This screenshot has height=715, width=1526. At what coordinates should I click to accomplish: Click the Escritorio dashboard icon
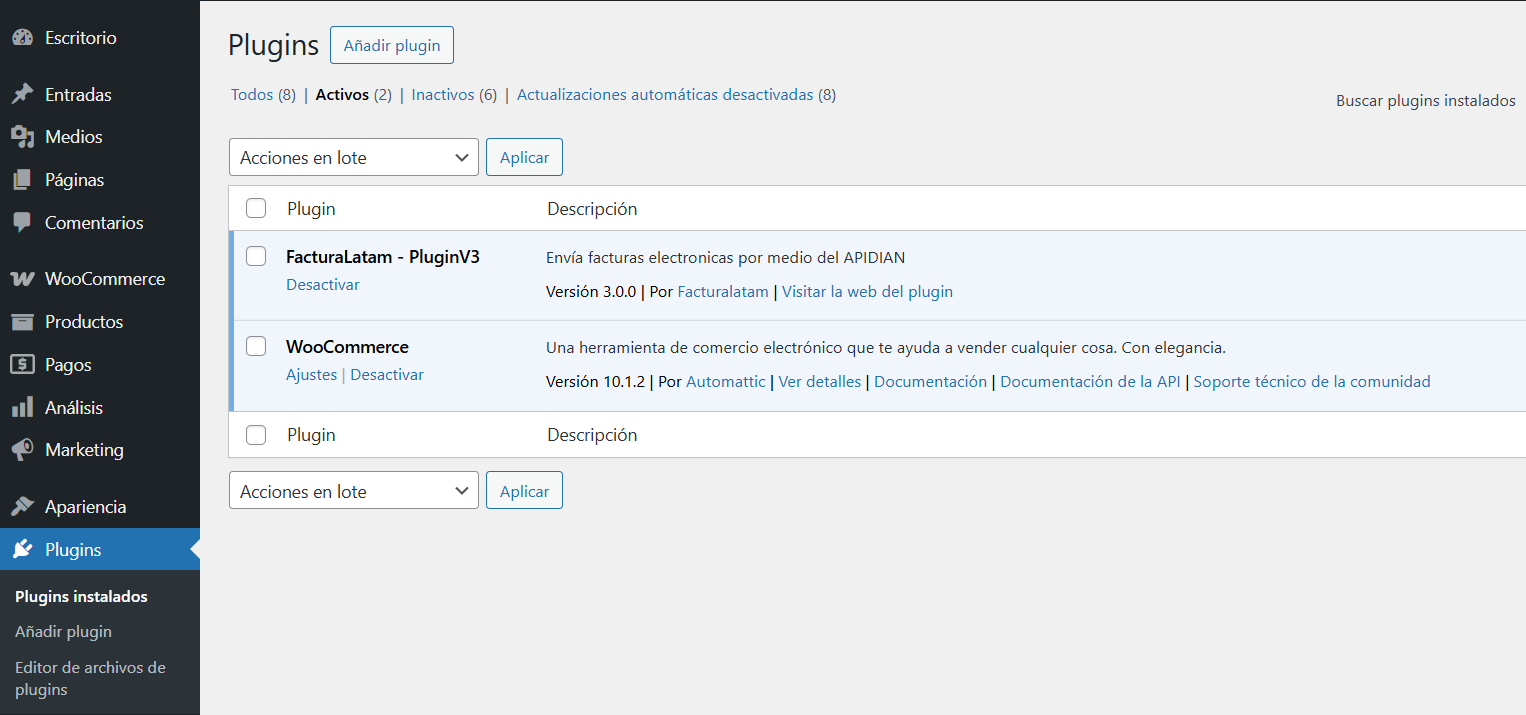(x=22, y=38)
